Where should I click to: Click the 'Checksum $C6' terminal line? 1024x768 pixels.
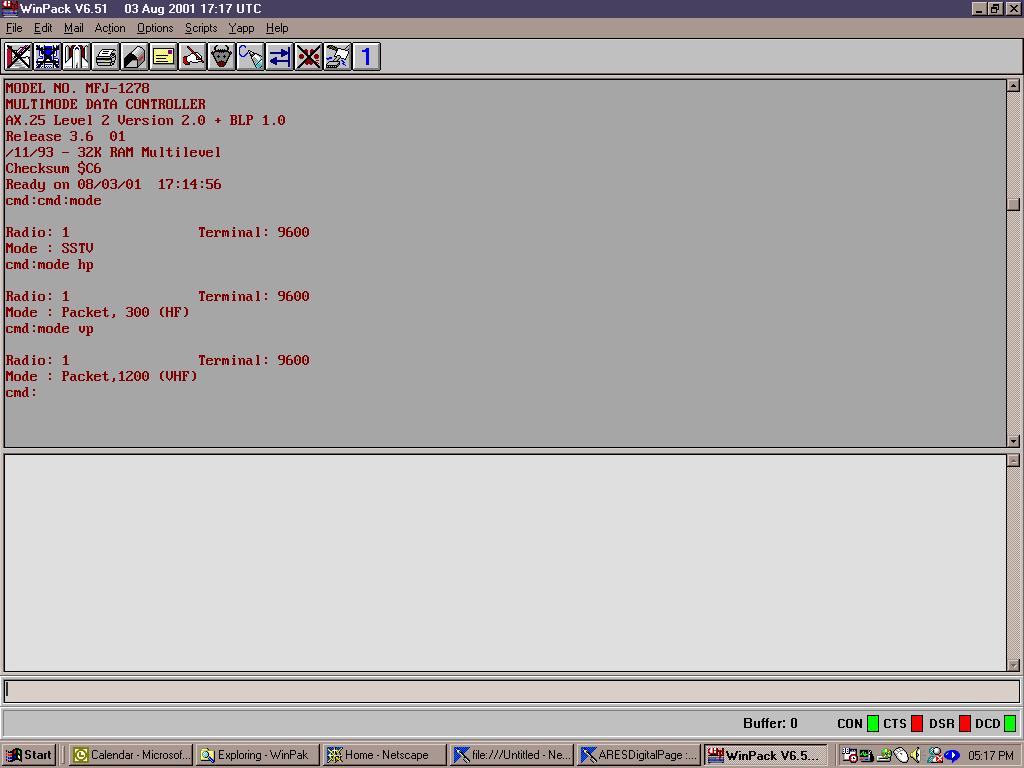click(x=54, y=168)
